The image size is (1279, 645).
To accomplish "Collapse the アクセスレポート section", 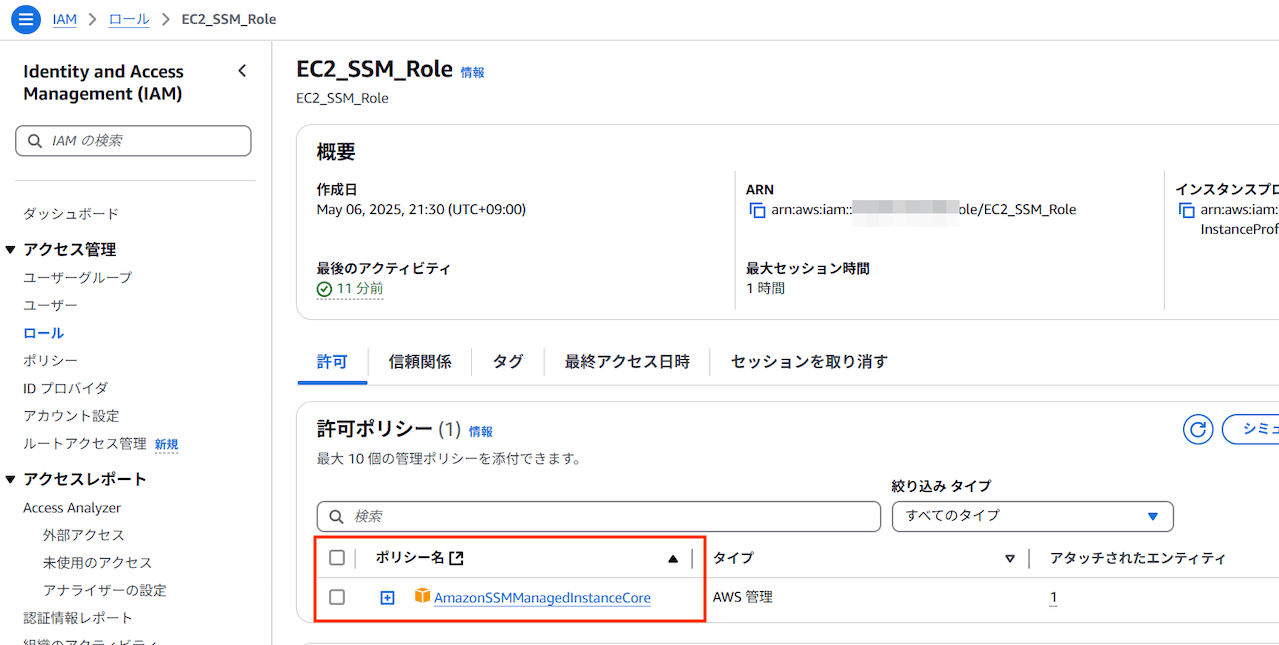I will [x=10, y=480].
